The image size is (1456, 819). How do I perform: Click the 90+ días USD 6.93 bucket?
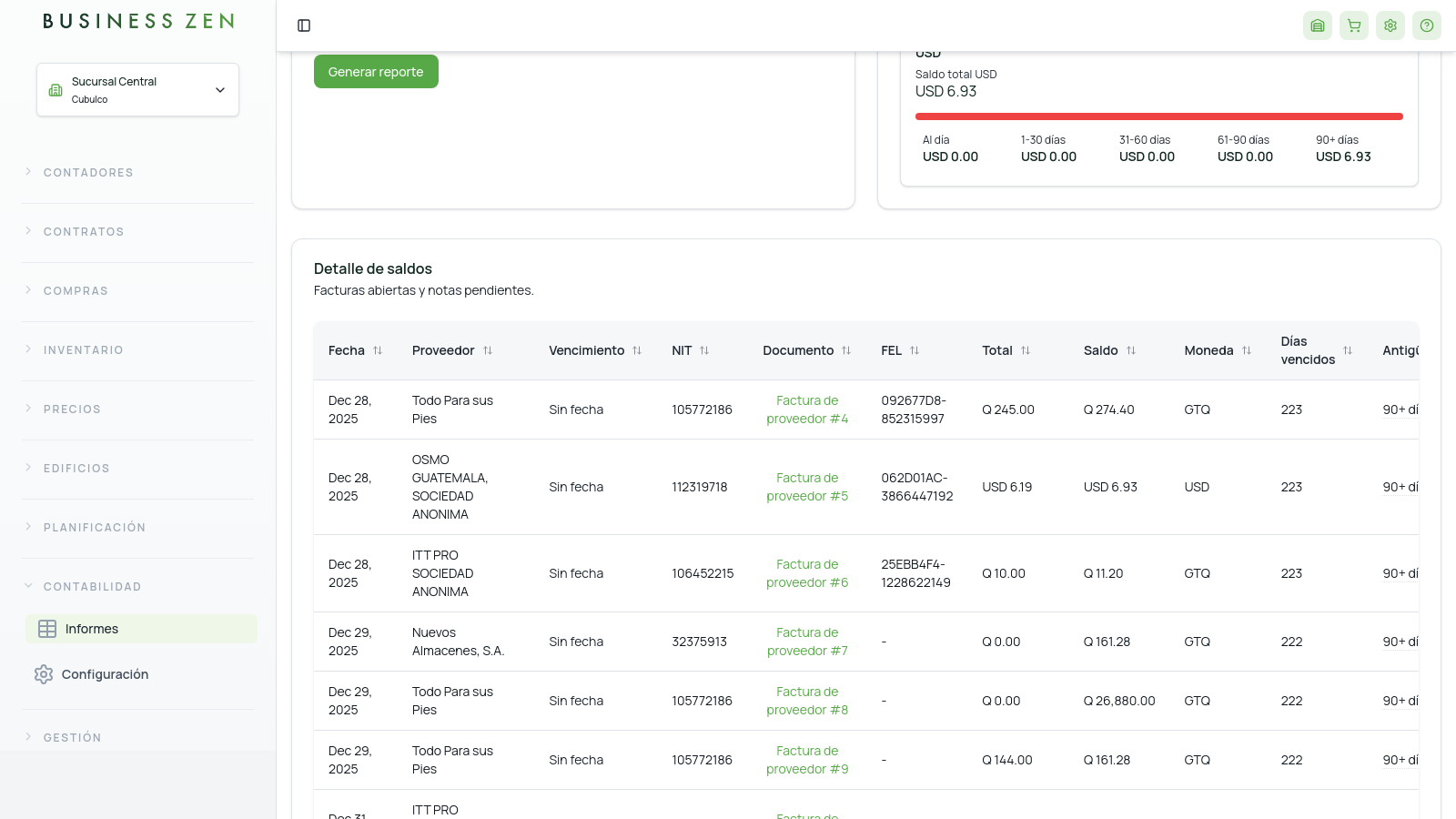(x=1343, y=148)
